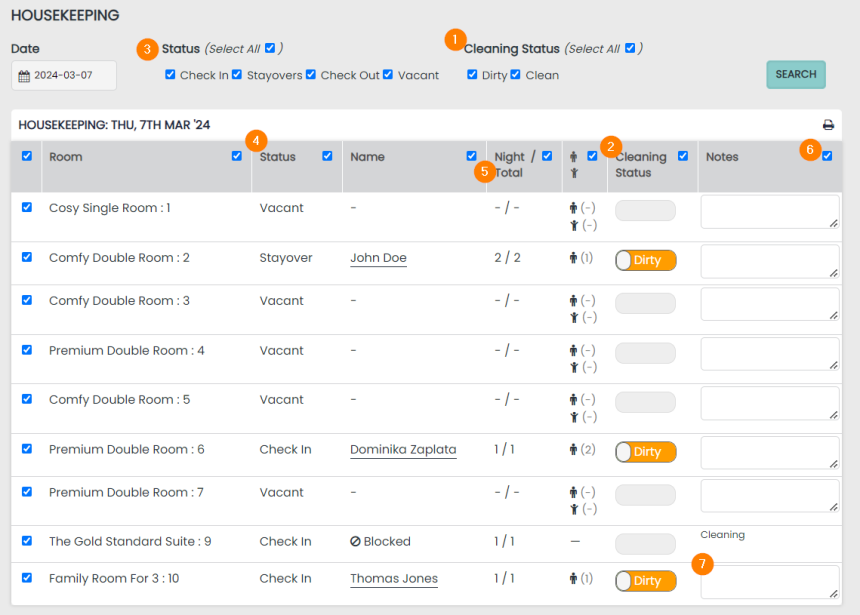Toggle Dirty switch for Comfy Double Room 2
Image resolution: width=860 pixels, height=615 pixels.
tap(646, 260)
